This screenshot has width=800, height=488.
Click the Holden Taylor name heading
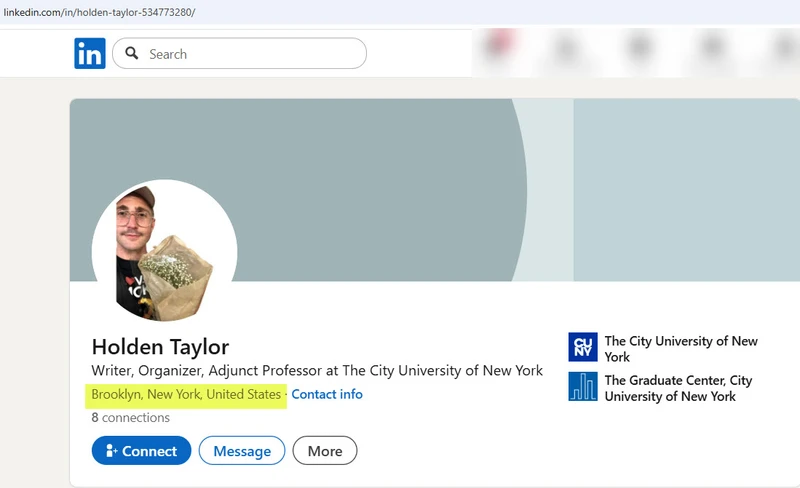(x=160, y=347)
